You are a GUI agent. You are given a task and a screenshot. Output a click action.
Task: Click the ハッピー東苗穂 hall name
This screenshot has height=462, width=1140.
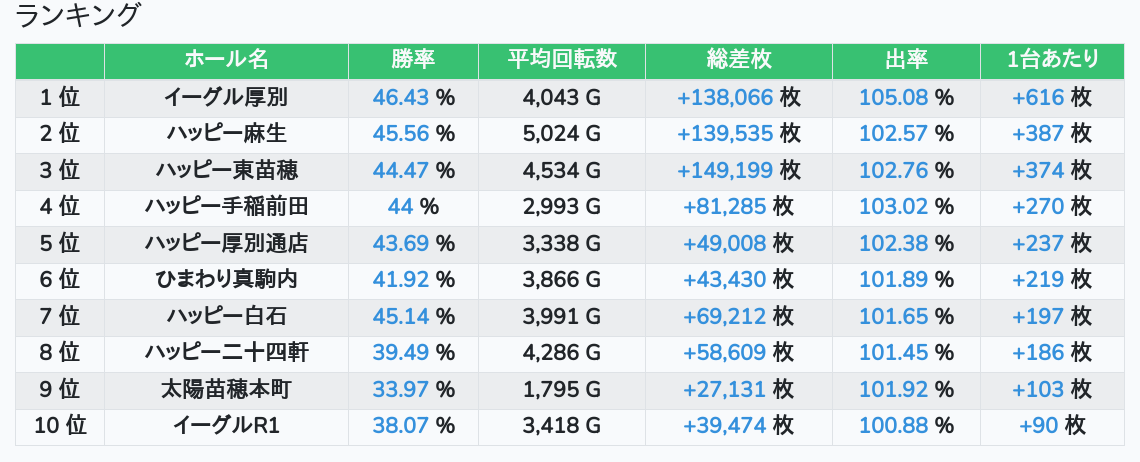click(x=226, y=170)
